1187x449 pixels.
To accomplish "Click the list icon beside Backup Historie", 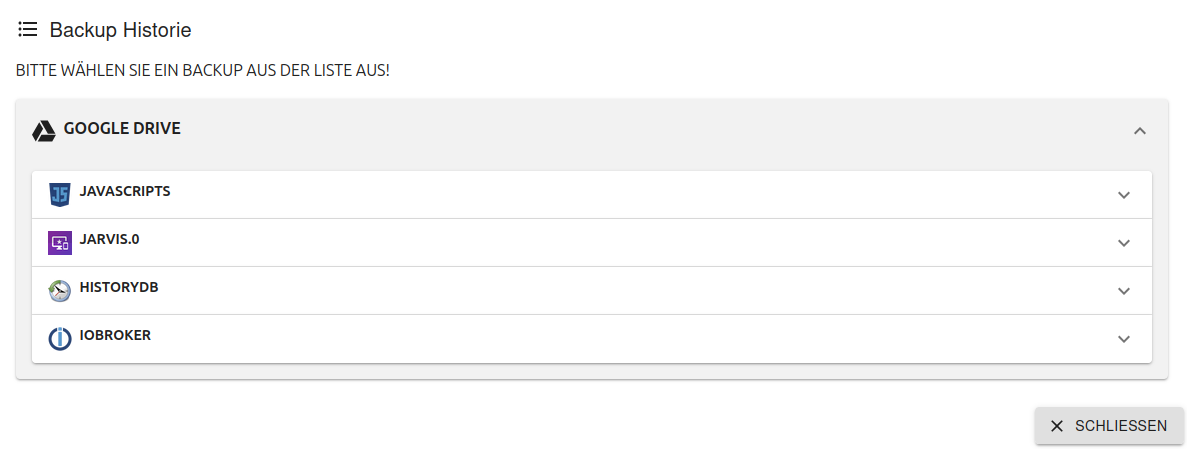I will click(x=28, y=30).
